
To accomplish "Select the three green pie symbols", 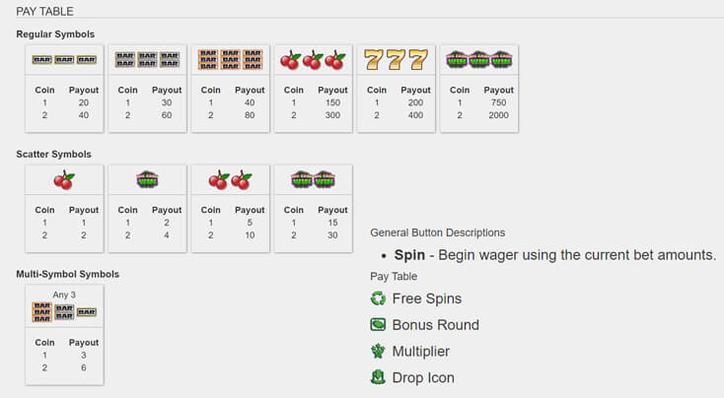I will point(479,60).
